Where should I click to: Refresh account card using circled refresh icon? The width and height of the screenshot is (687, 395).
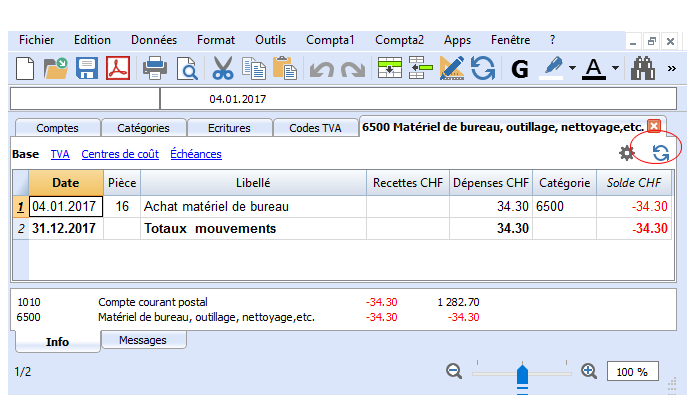[x=660, y=153]
